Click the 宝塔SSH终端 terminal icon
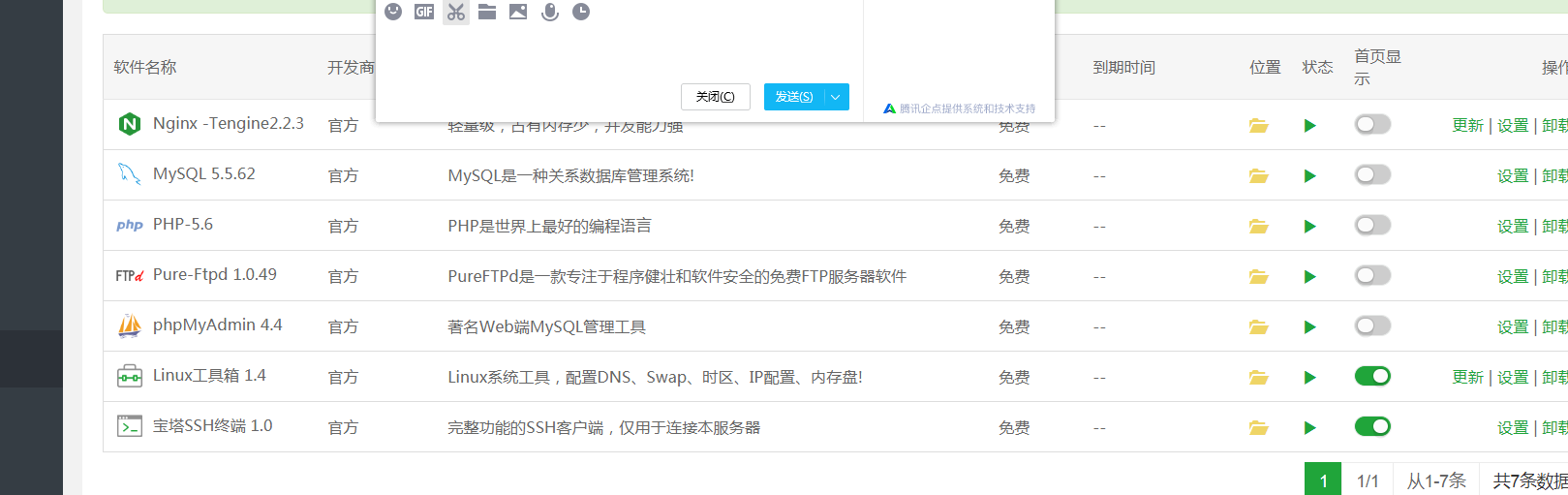 [x=130, y=426]
